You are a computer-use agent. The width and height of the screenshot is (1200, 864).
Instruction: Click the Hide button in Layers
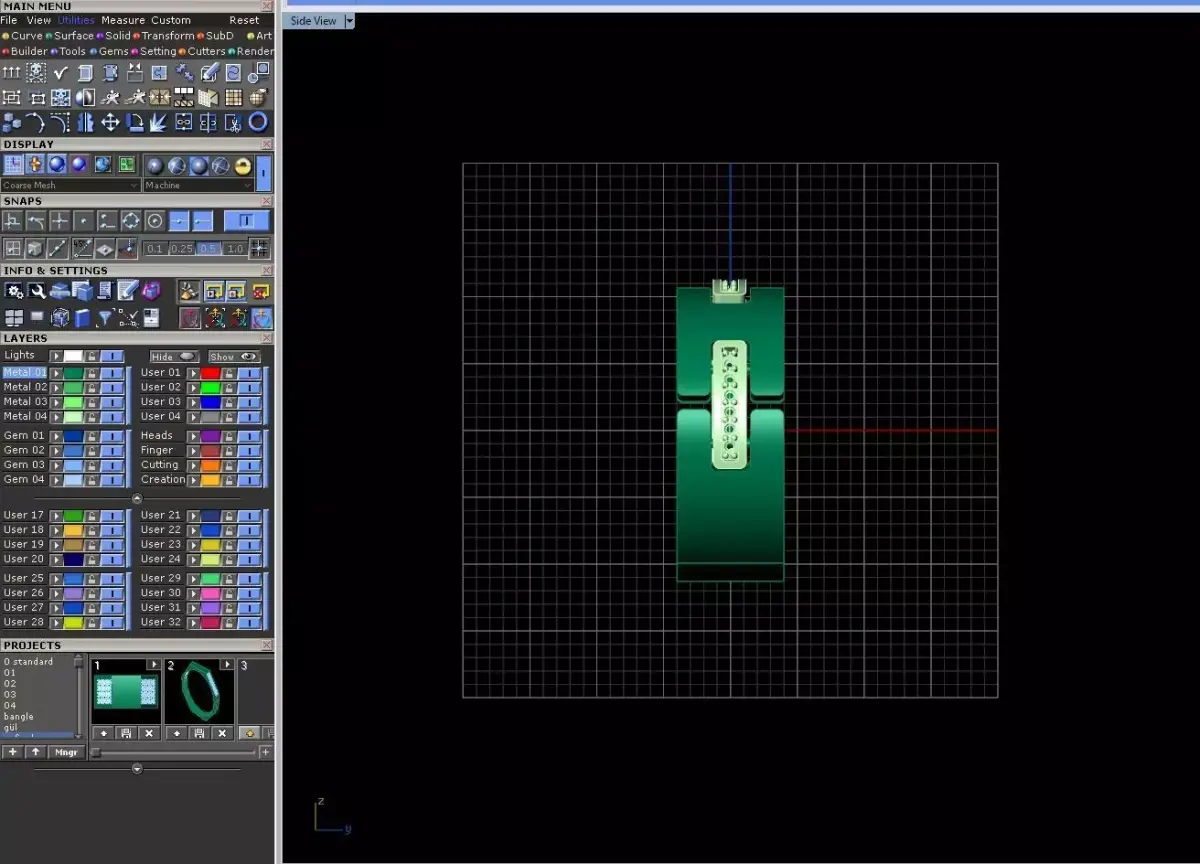pos(174,356)
